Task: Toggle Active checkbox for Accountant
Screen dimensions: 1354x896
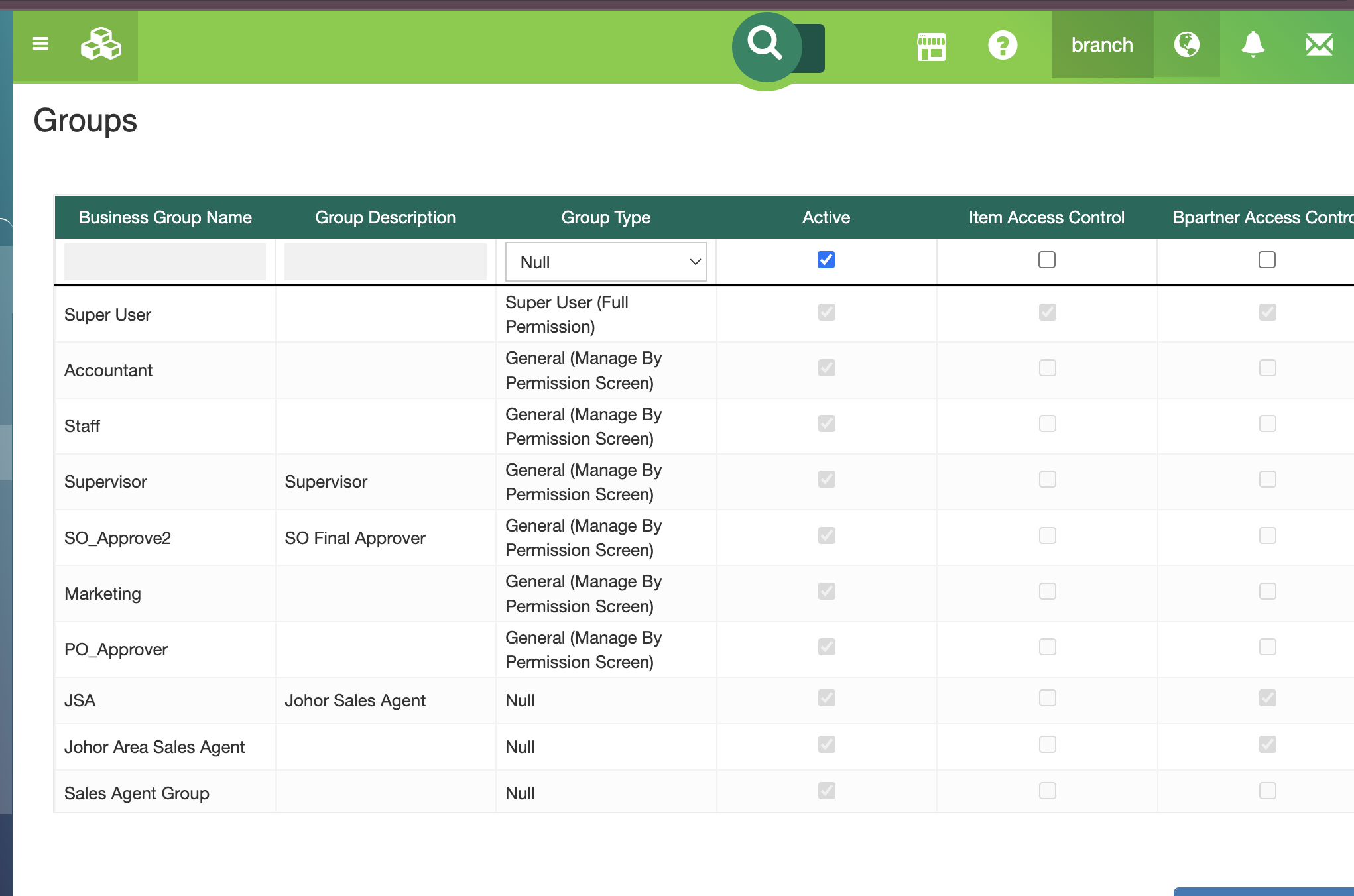Action: [x=826, y=368]
